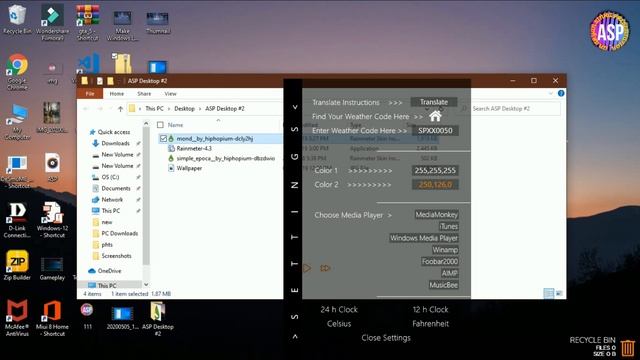This screenshot has width=640, height=360.
Task: Open the My Computer desktop icon
Action: (x=17, y=122)
